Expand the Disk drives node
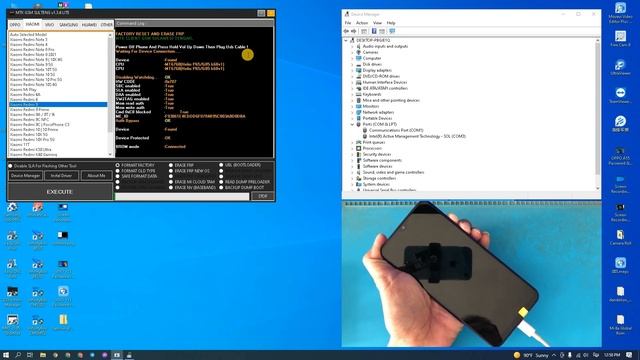This screenshot has width=640, height=360. [x=352, y=64]
